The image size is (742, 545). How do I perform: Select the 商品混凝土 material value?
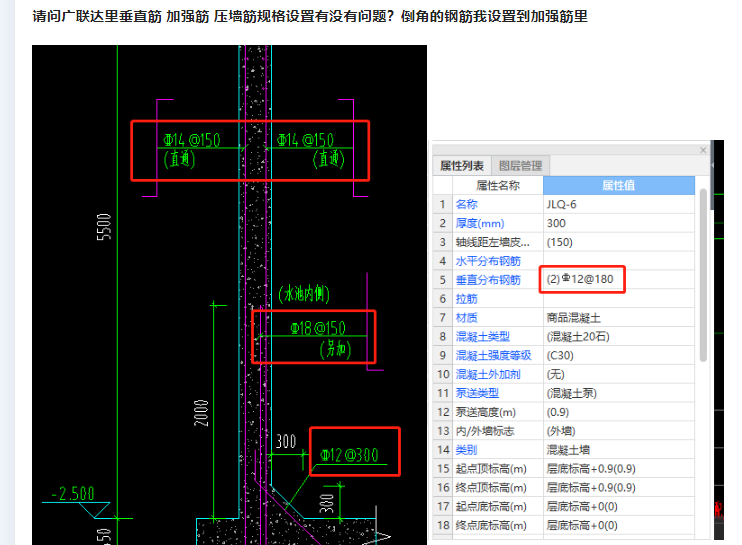tap(619, 318)
